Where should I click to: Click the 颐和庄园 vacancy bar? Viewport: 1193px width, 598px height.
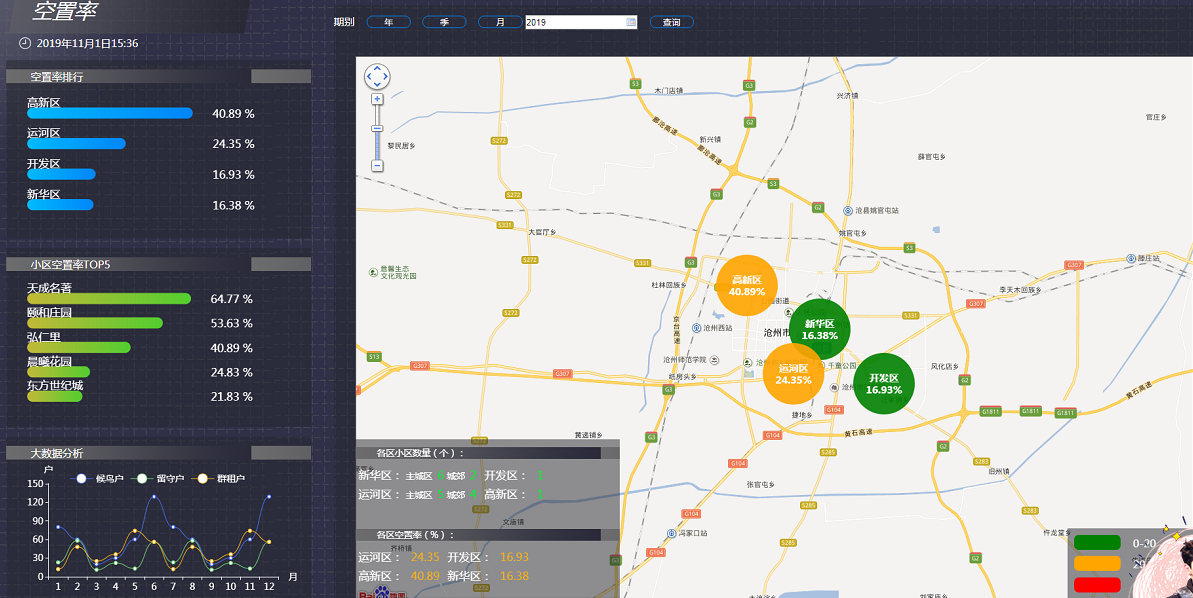[95, 323]
